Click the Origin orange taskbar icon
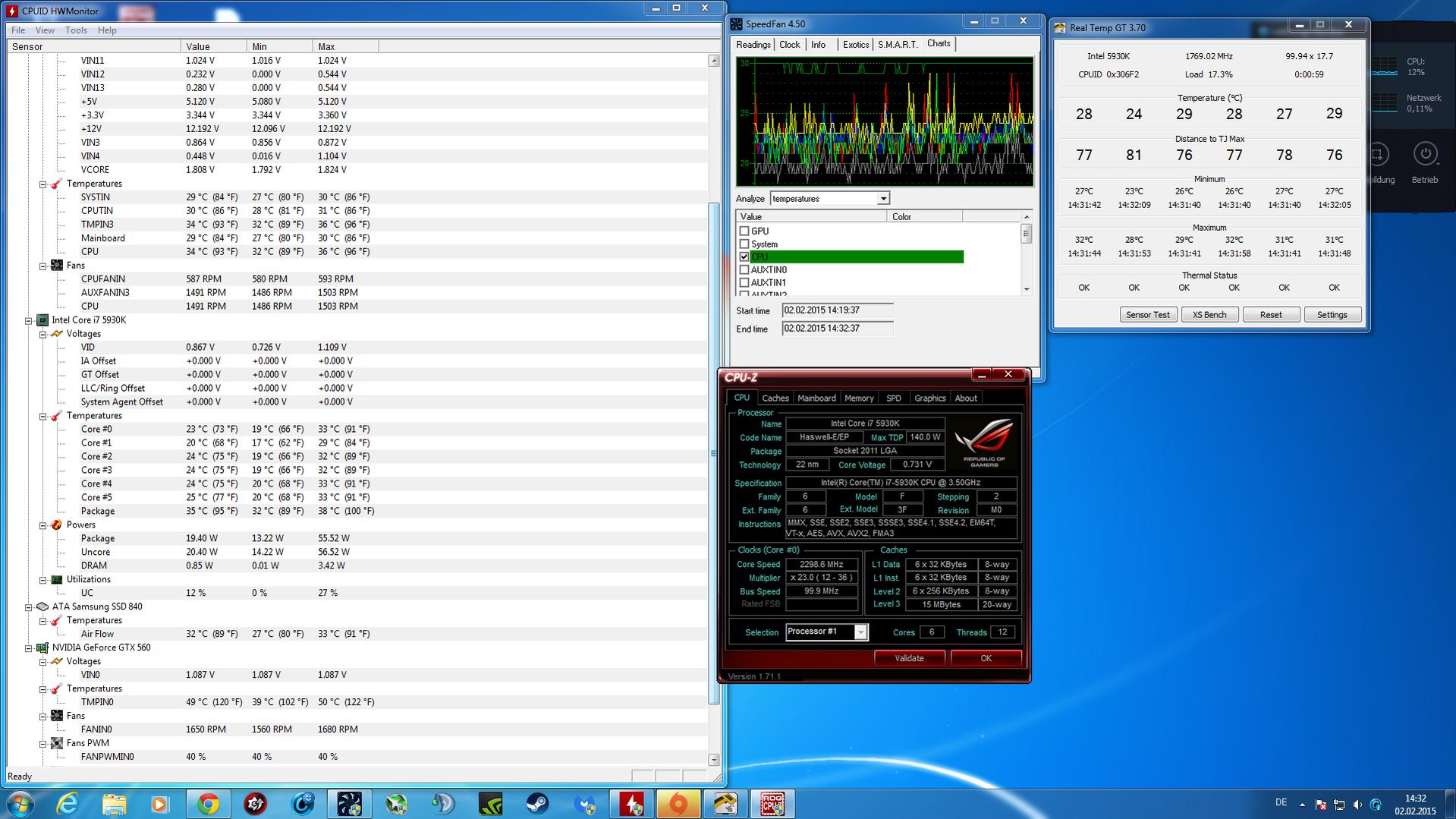Image resolution: width=1456 pixels, height=819 pixels. pyautogui.click(x=678, y=804)
